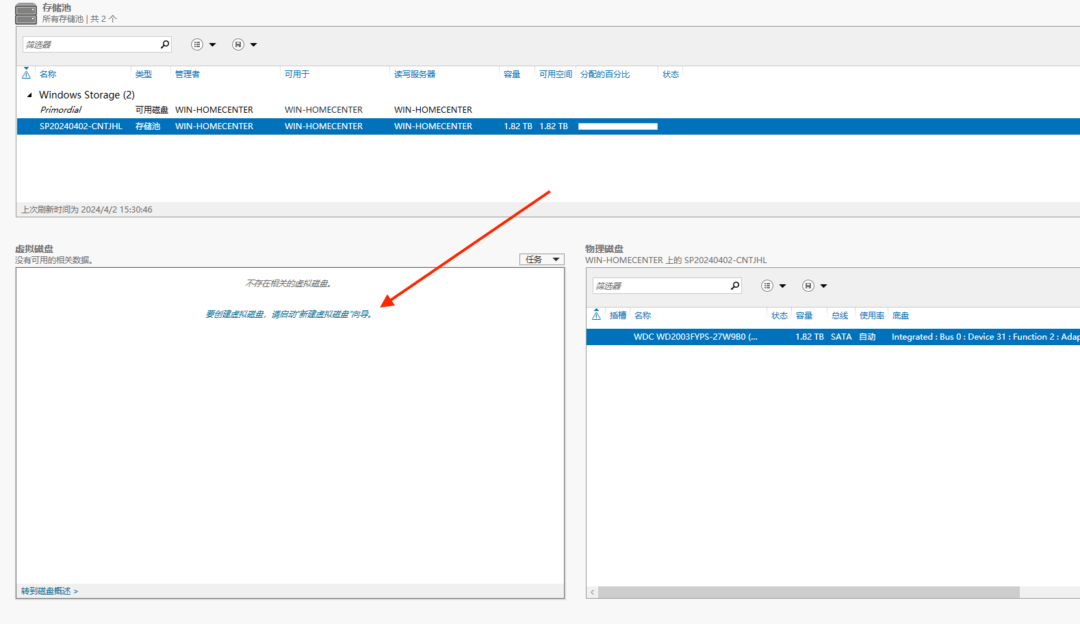Open the list view options icon in physical disks
Screen dimensions: 1080x624
click(x=767, y=286)
